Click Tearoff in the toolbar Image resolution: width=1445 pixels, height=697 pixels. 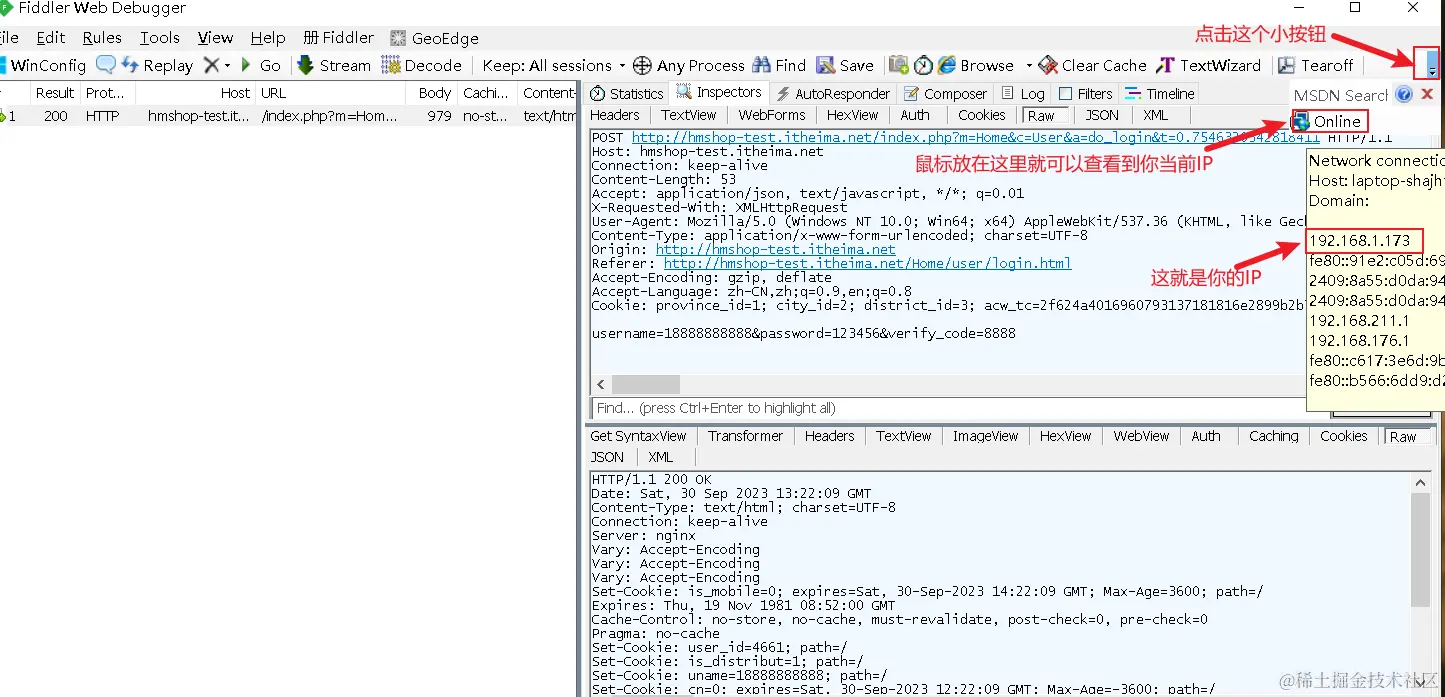(1315, 65)
